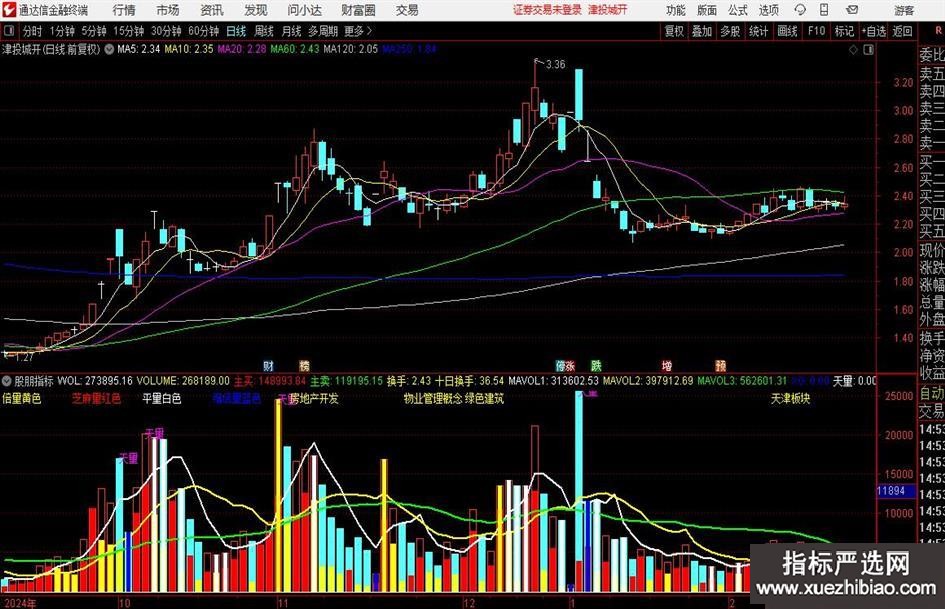This screenshot has height=609, width=945.
Task: Switch to the 5分钟 period tab
Action: pos(93,31)
